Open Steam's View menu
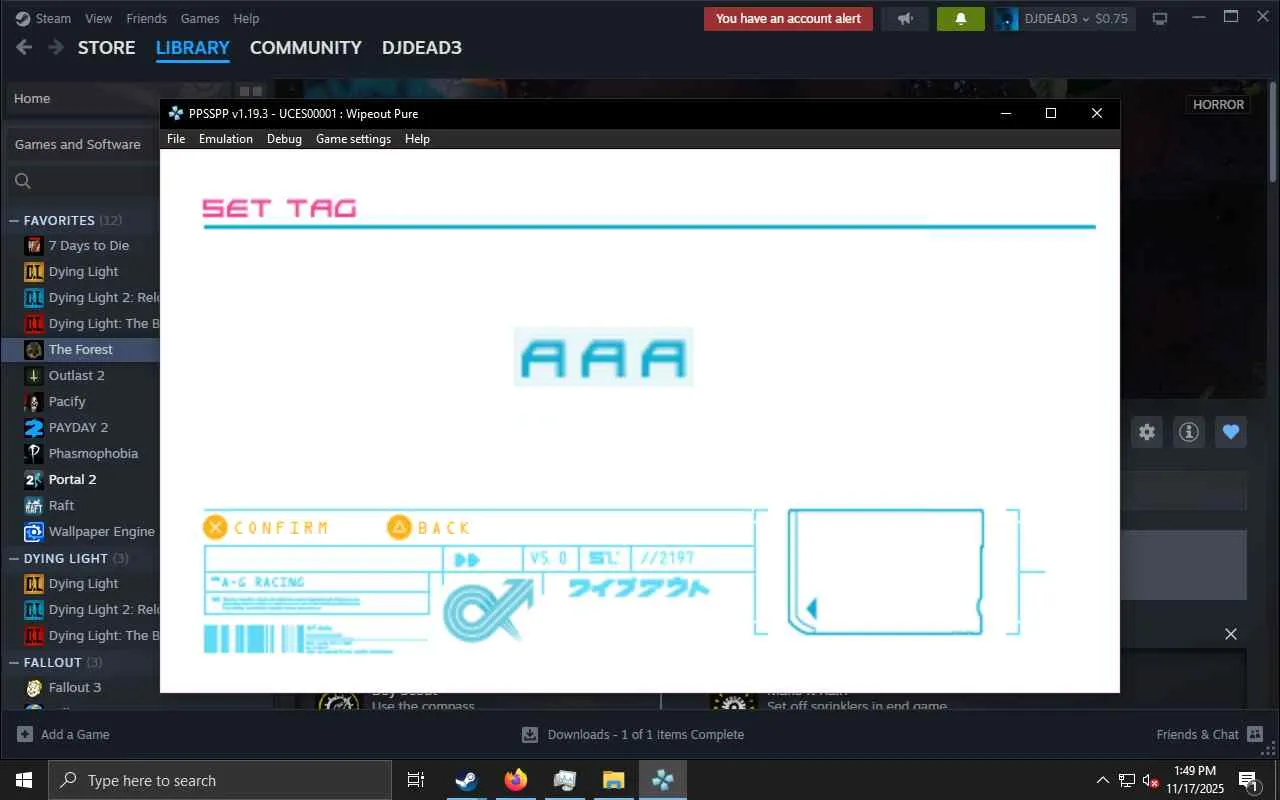Image resolution: width=1280 pixels, height=800 pixels. pyautogui.click(x=99, y=18)
